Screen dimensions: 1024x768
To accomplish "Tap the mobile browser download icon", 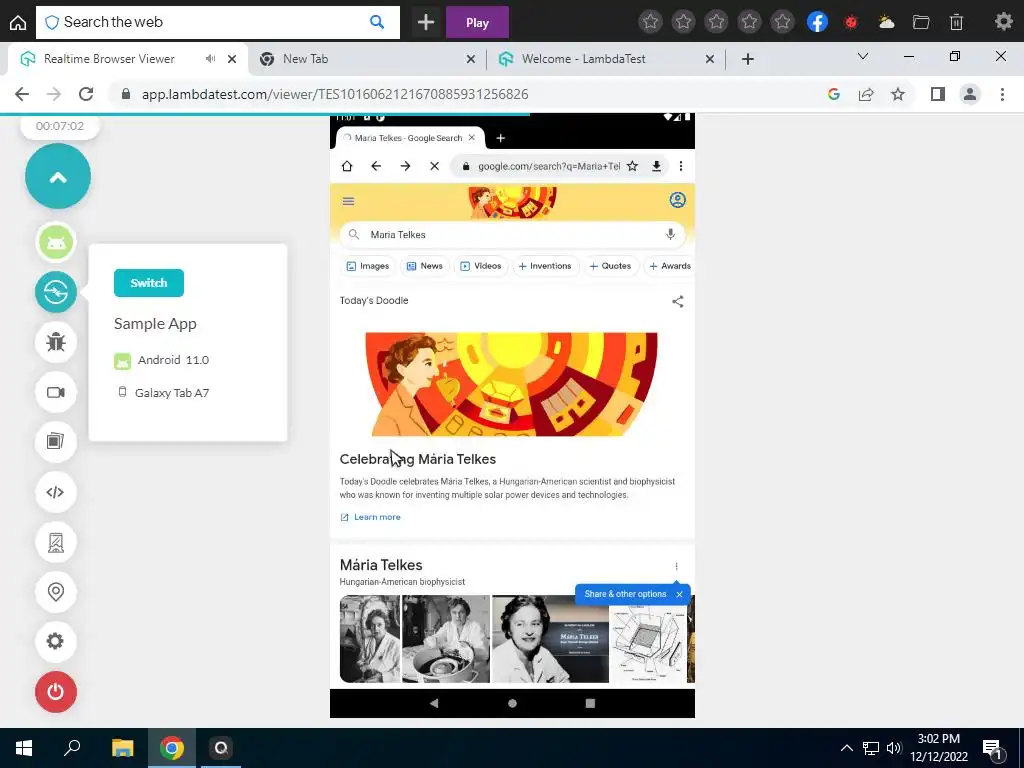I will point(656,166).
